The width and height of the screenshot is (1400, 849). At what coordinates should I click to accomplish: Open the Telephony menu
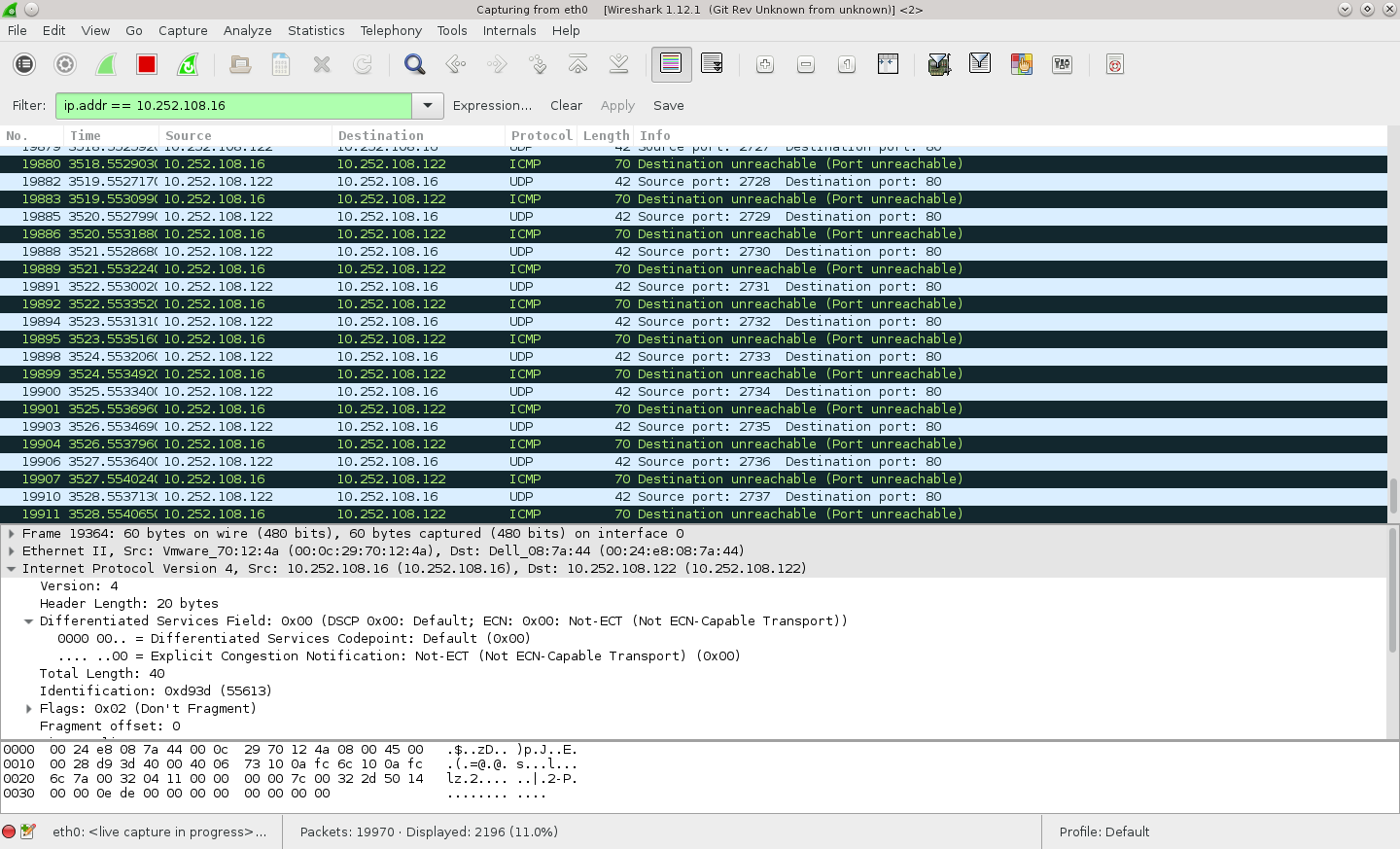pos(391,30)
